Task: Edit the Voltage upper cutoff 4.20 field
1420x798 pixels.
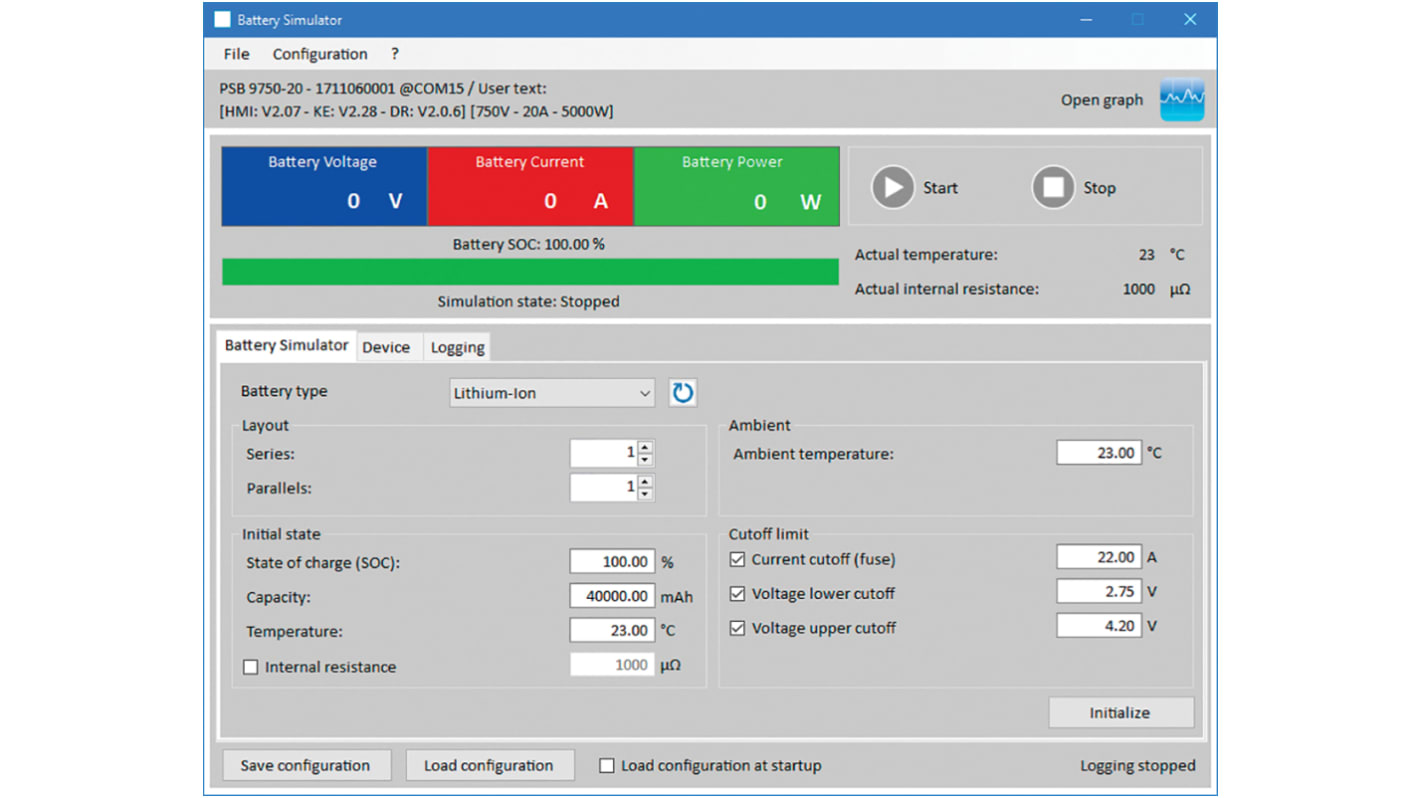Action: (1099, 626)
